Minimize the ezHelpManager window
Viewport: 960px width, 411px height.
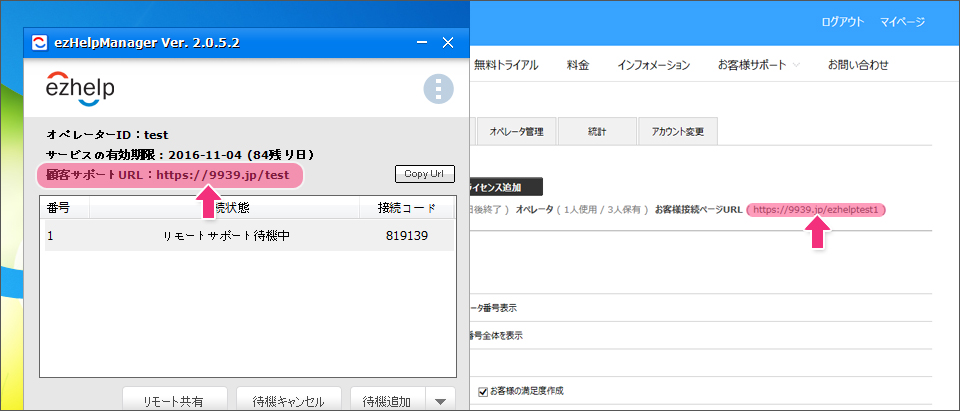[421, 43]
